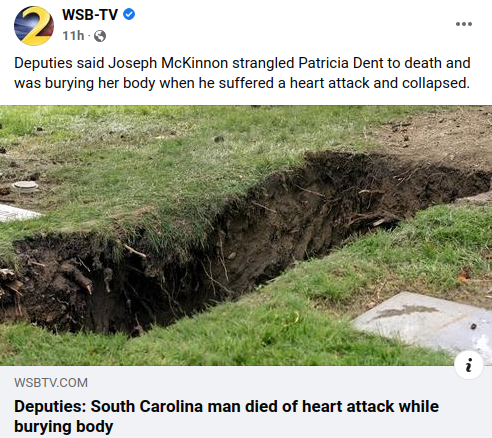Click 'burying body' on the headline's second line

pos(64,426)
